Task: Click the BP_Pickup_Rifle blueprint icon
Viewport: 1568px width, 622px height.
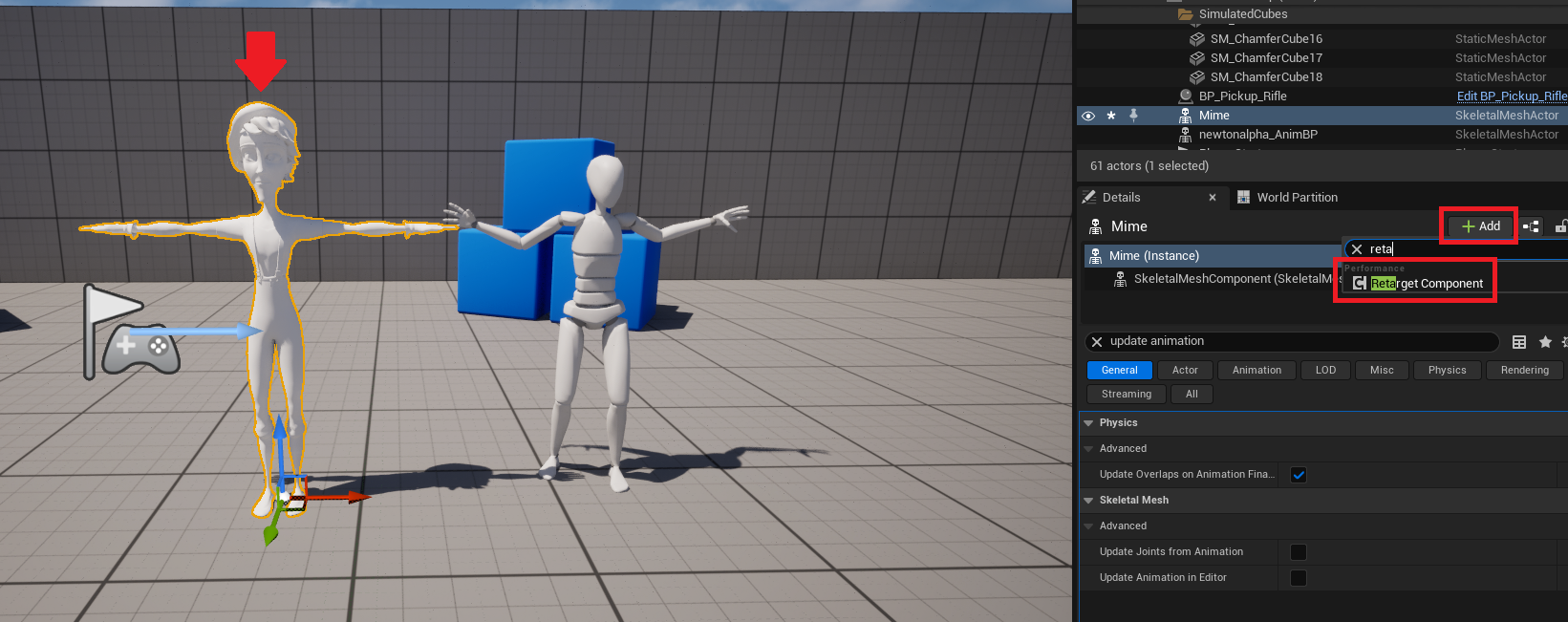Action: (x=1186, y=97)
